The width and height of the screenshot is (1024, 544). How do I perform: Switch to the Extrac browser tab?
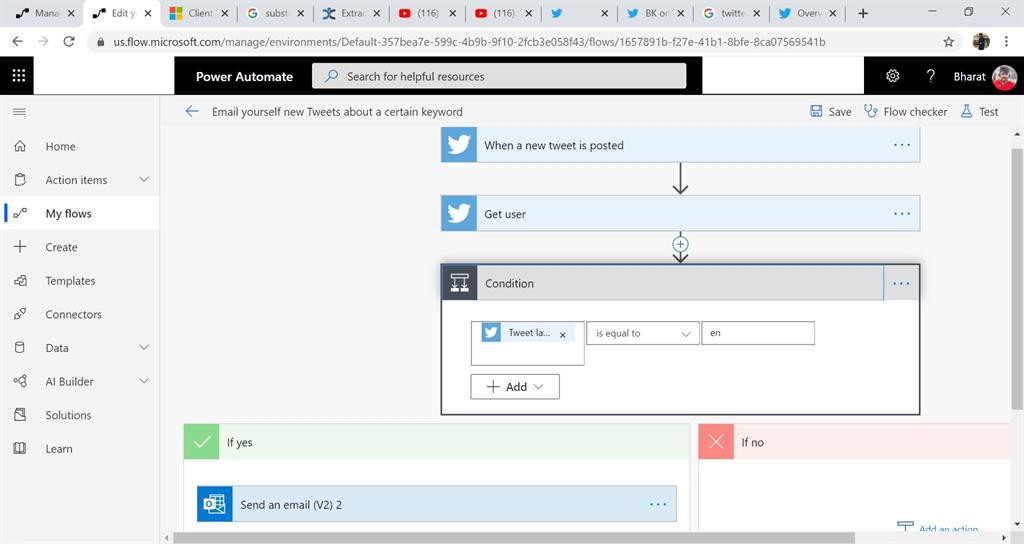coord(351,13)
